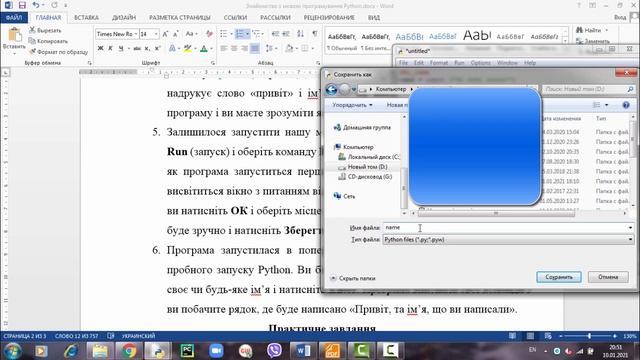The height and width of the screenshot is (360, 640).
Task: Toggle strikethrough (abc) formatting
Action: tap(137, 49)
